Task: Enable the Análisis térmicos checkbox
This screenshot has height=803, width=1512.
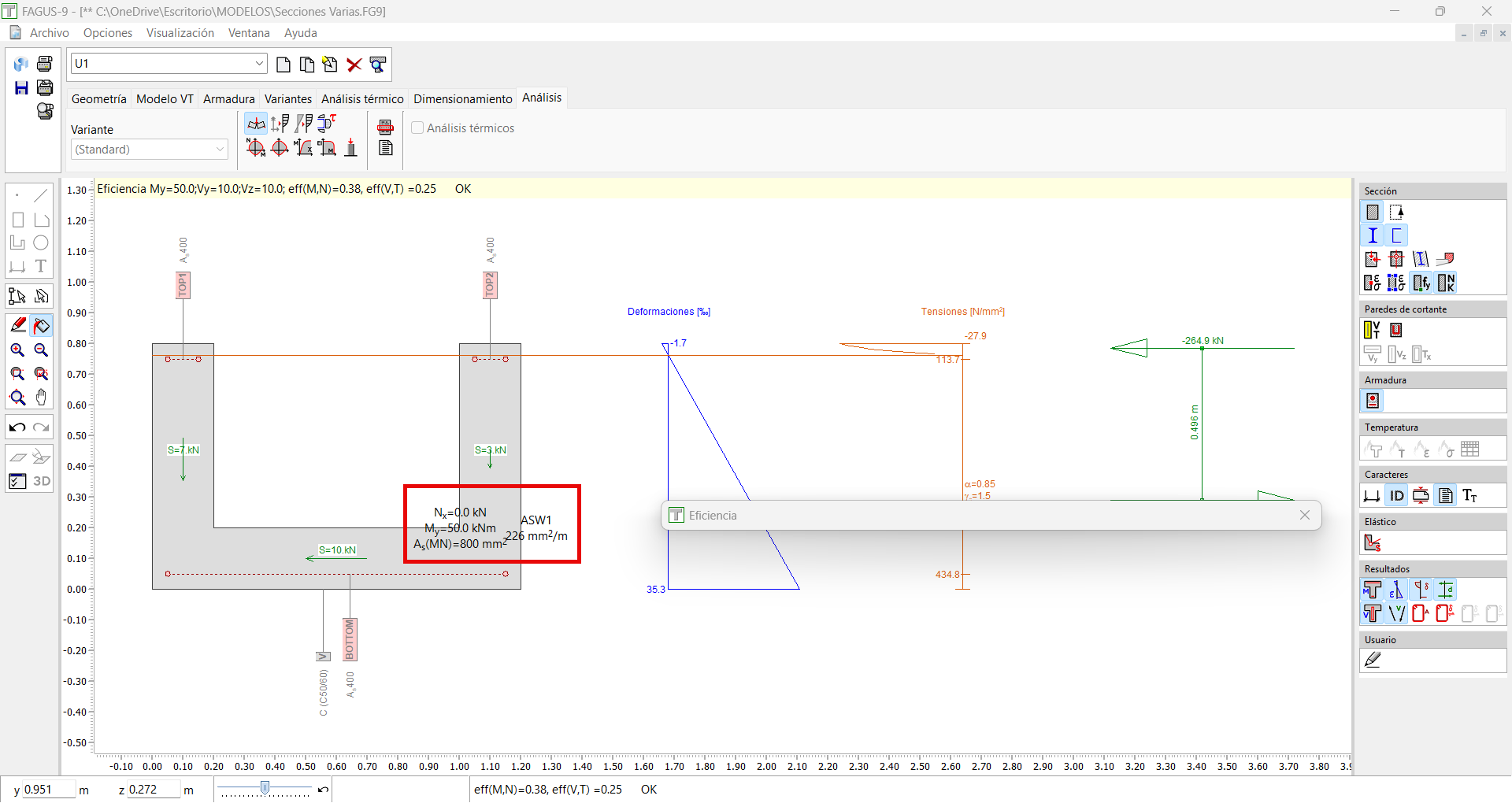Action: click(x=418, y=128)
